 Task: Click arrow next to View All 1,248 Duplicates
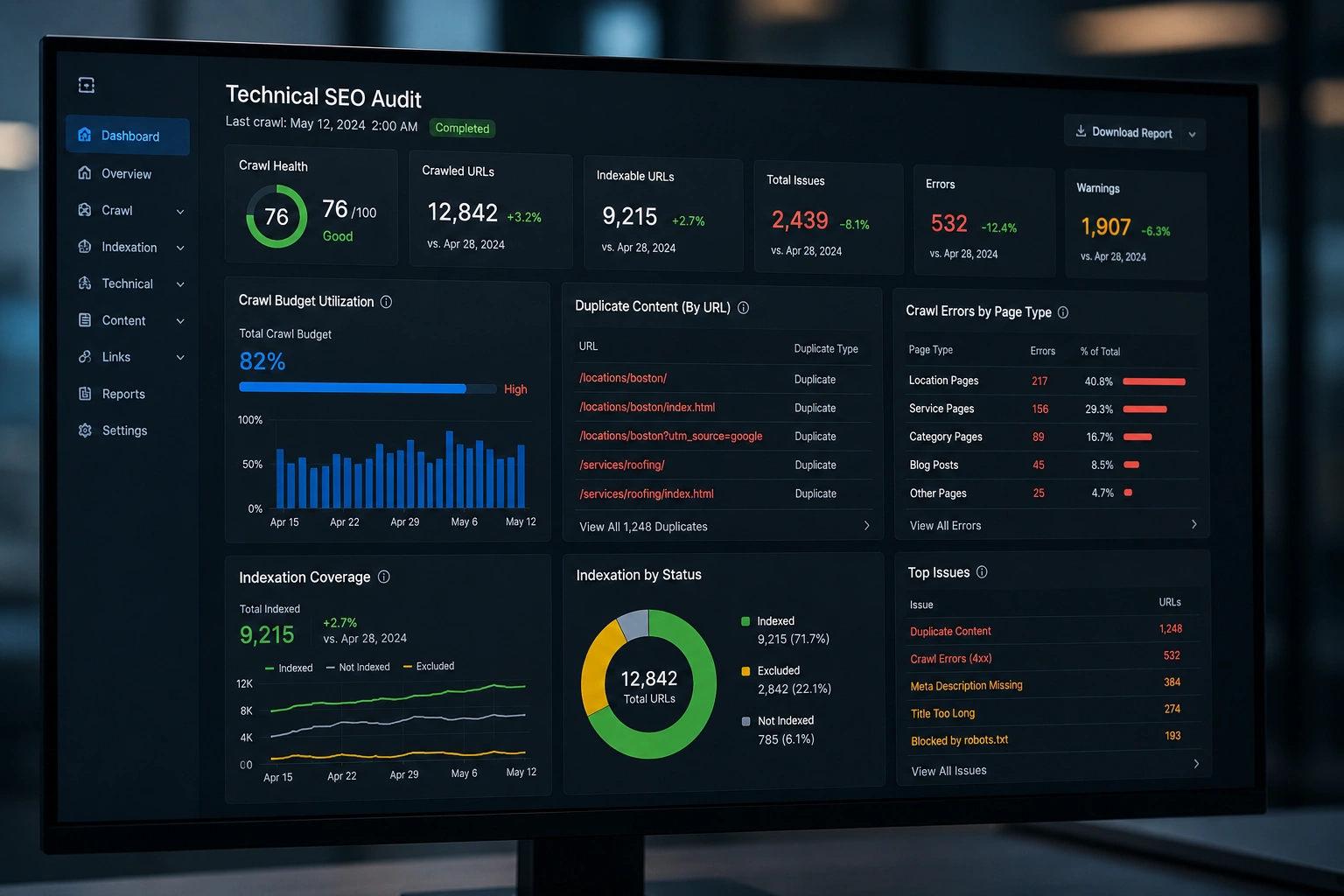pyautogui.click(x=866, y=526)
